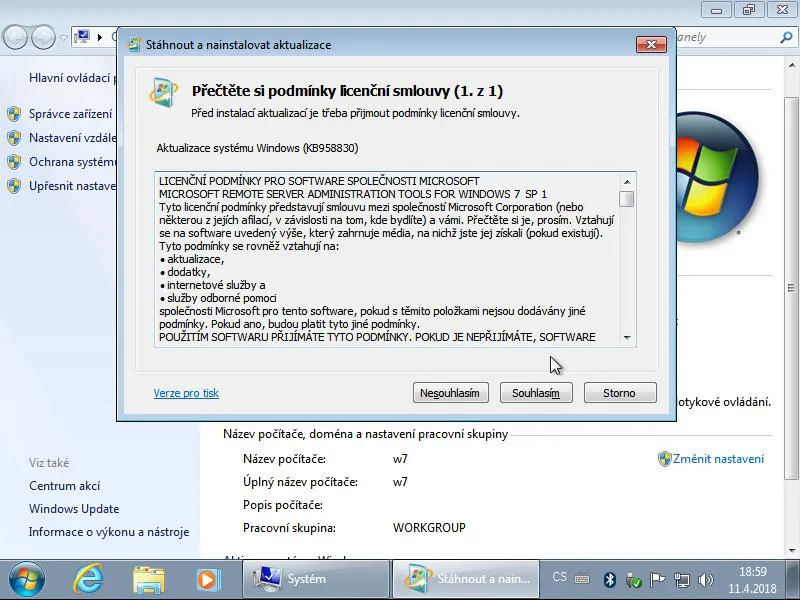Click the Souhlasím button to accept license
This screenshot has height=600, width=800.
(x=536, y=393)
